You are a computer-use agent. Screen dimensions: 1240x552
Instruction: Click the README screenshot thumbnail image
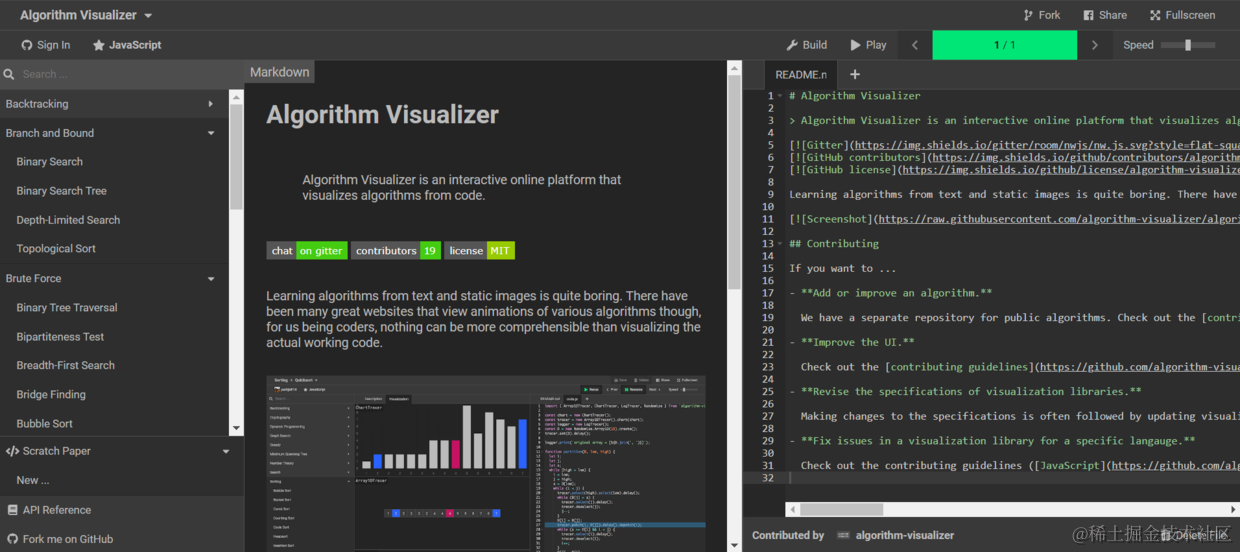486,463
